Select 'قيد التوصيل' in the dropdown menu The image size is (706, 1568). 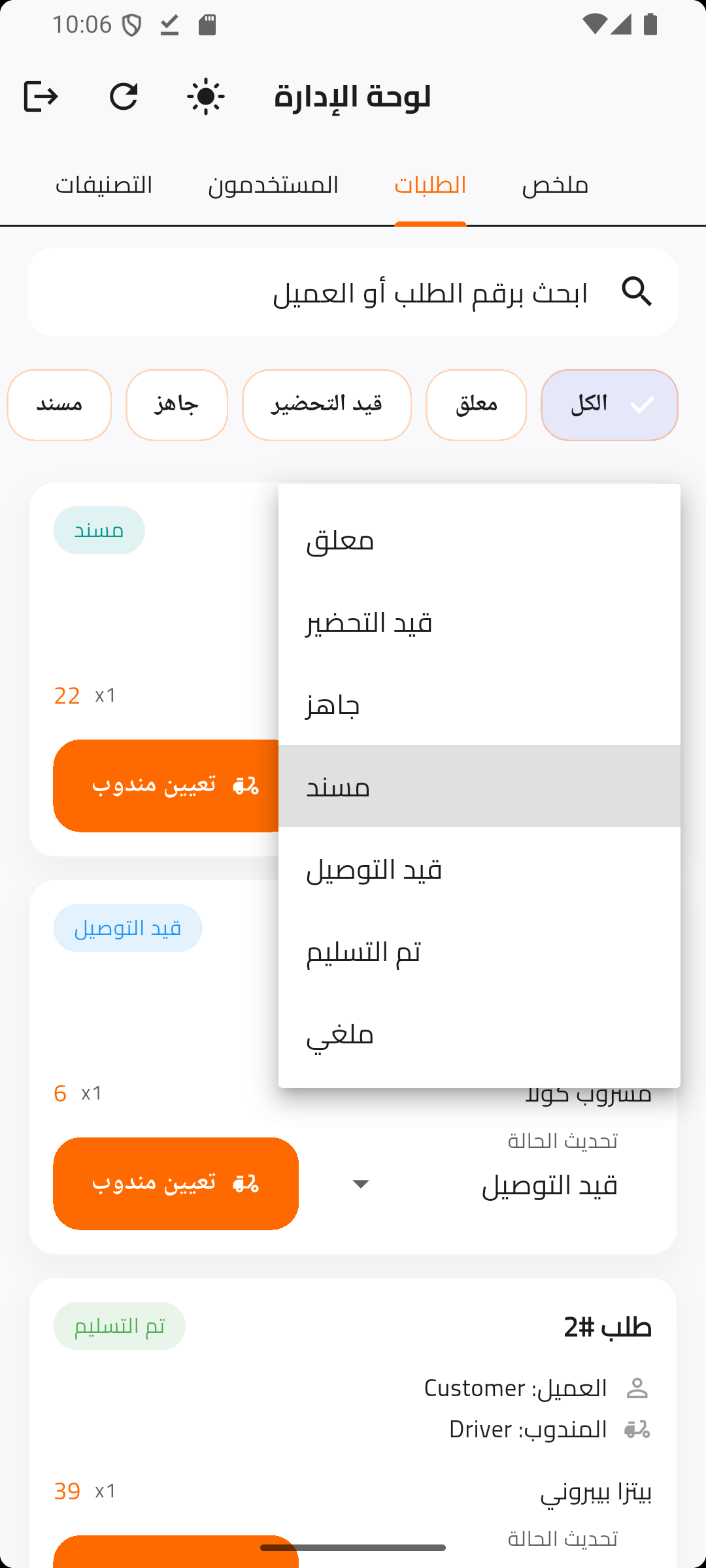479,870
